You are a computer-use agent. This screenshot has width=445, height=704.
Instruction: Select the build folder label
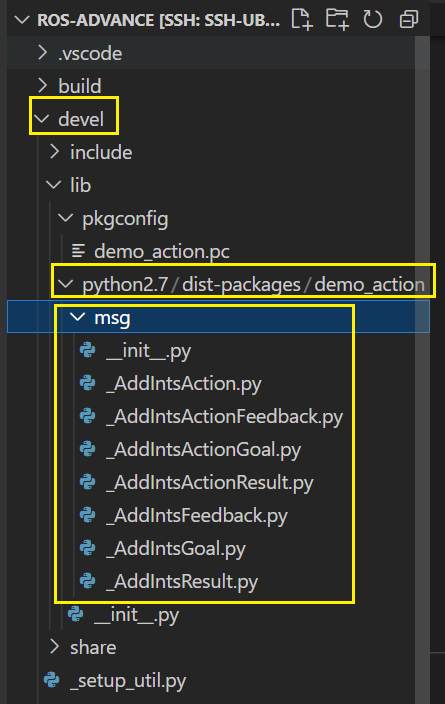[79, 86]
